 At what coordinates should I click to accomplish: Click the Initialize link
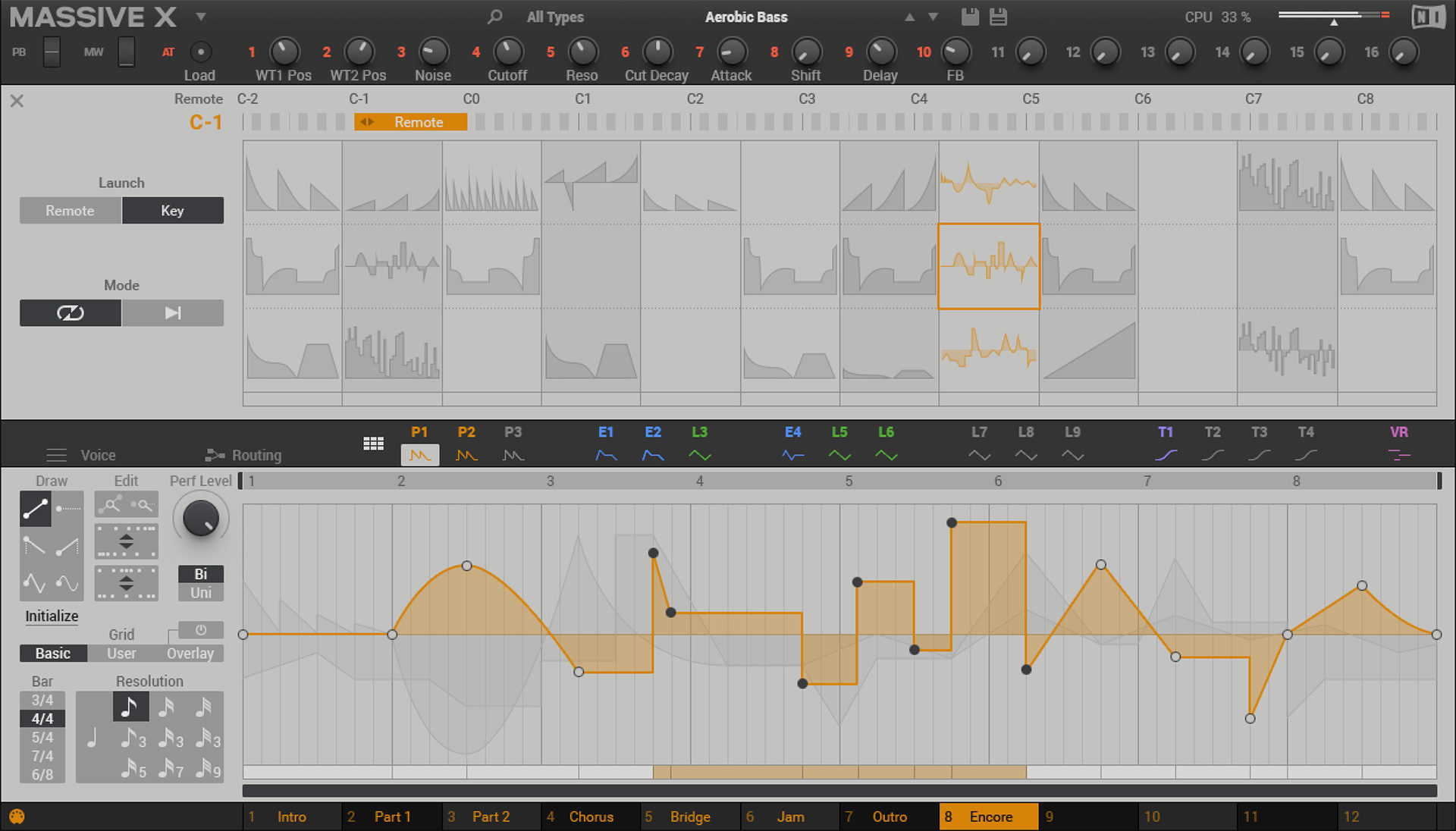click(51, 616)
